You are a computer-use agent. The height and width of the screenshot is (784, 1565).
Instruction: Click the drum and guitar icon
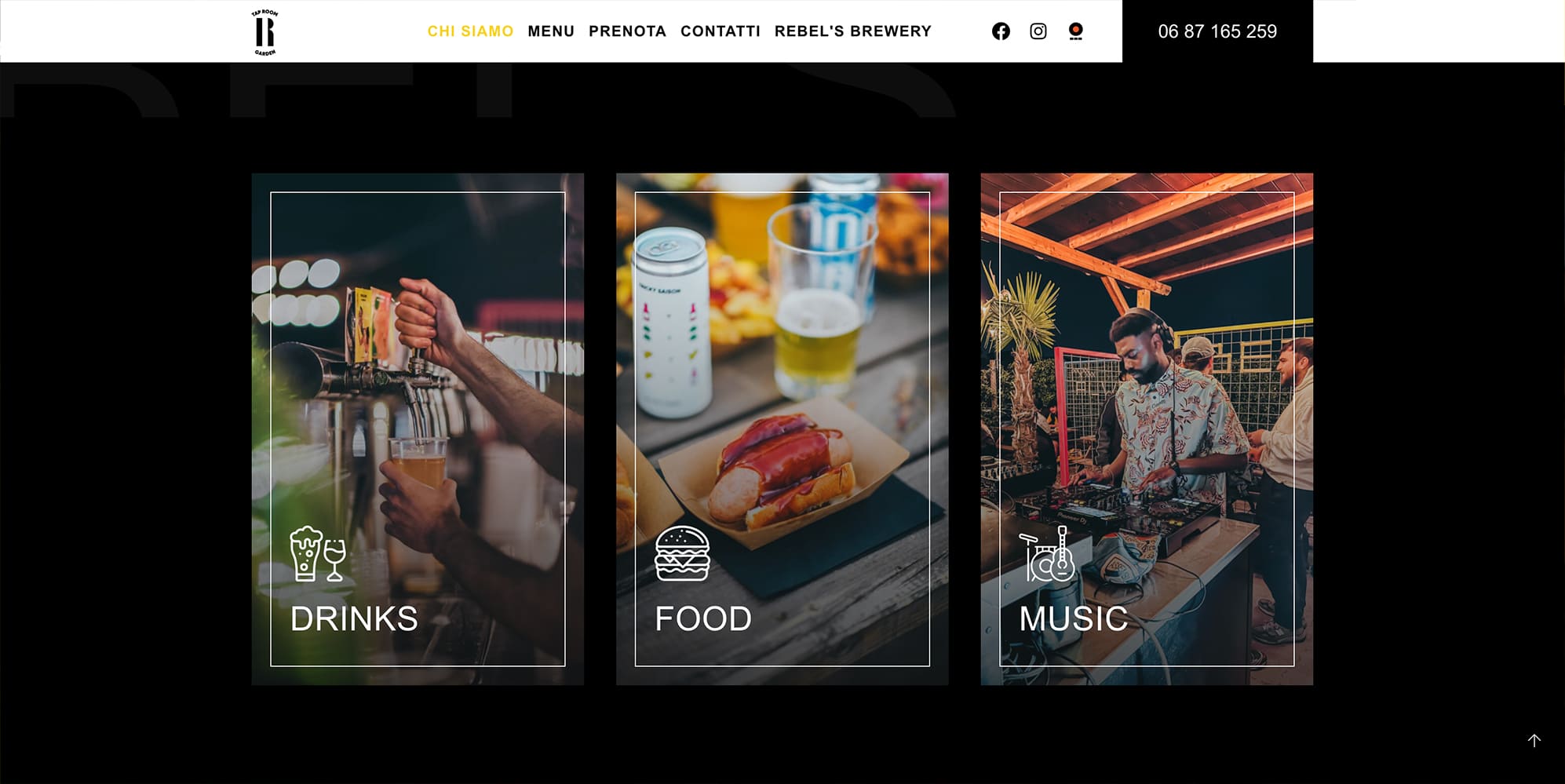click(1047, 553)
